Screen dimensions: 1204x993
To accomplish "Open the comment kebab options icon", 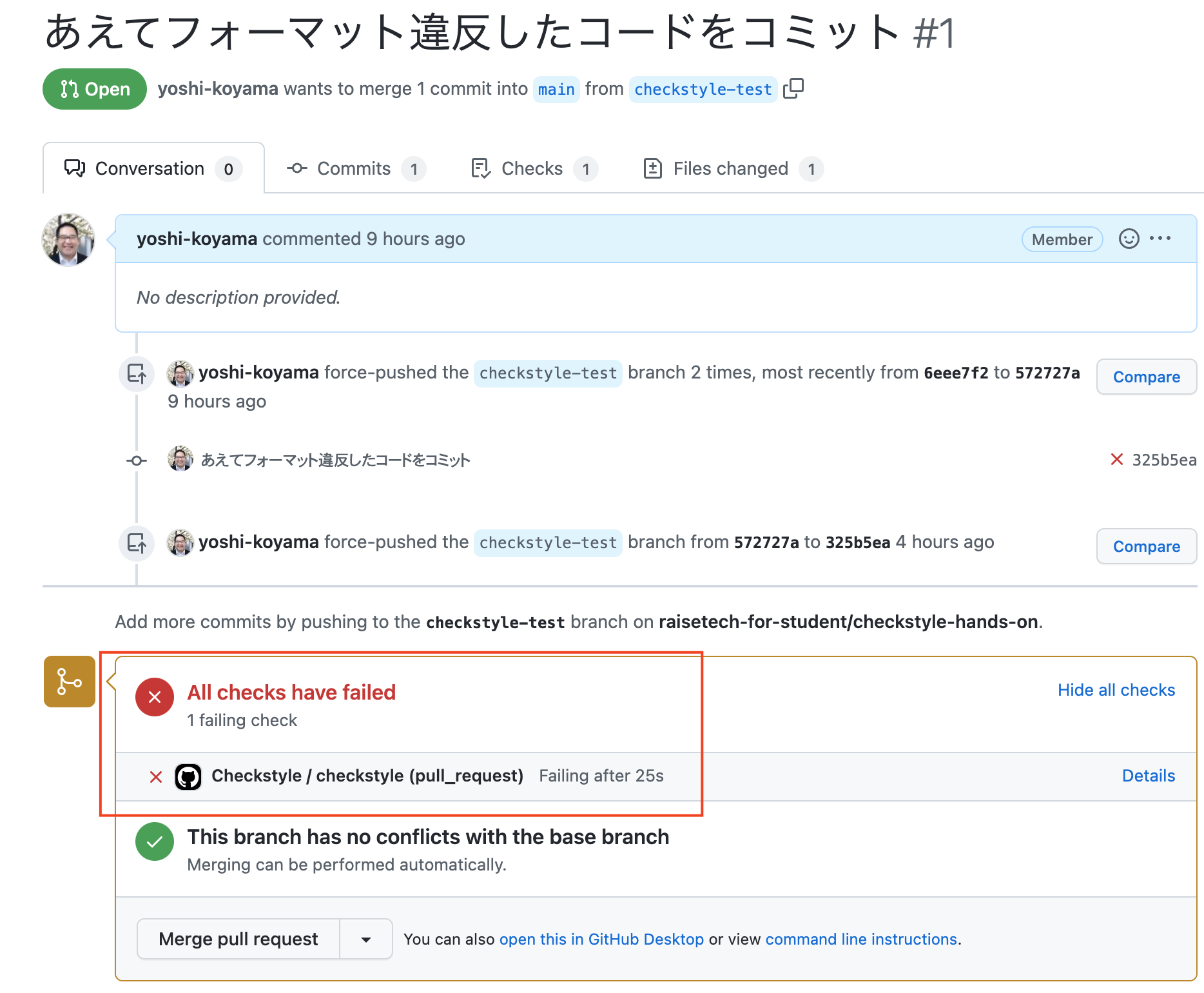I will pyautogui.click(x=1160, y=239).
